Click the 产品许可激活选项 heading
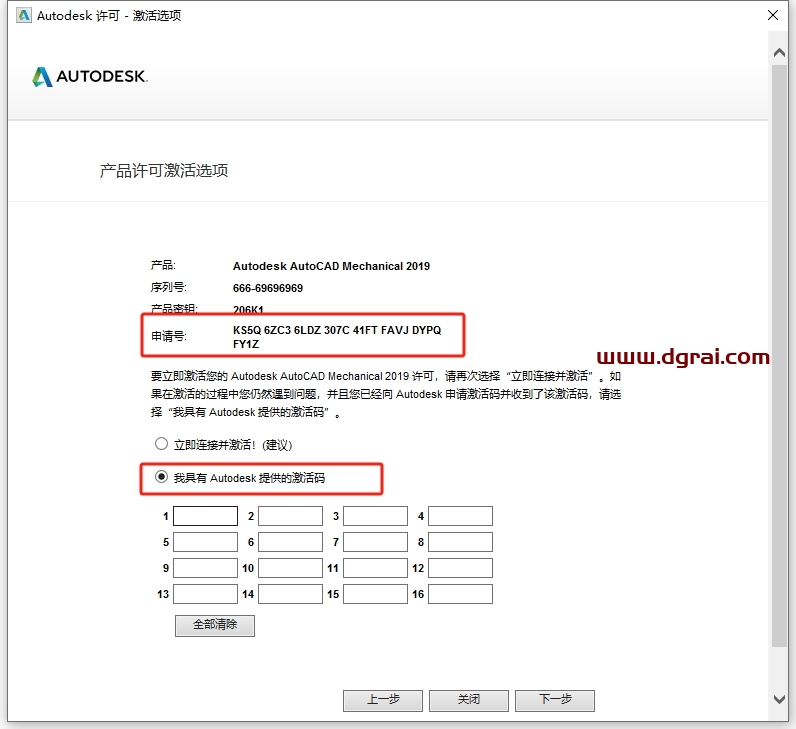Image resolution: width=796 pixels, height=729 pixels. tap(163, 171)
